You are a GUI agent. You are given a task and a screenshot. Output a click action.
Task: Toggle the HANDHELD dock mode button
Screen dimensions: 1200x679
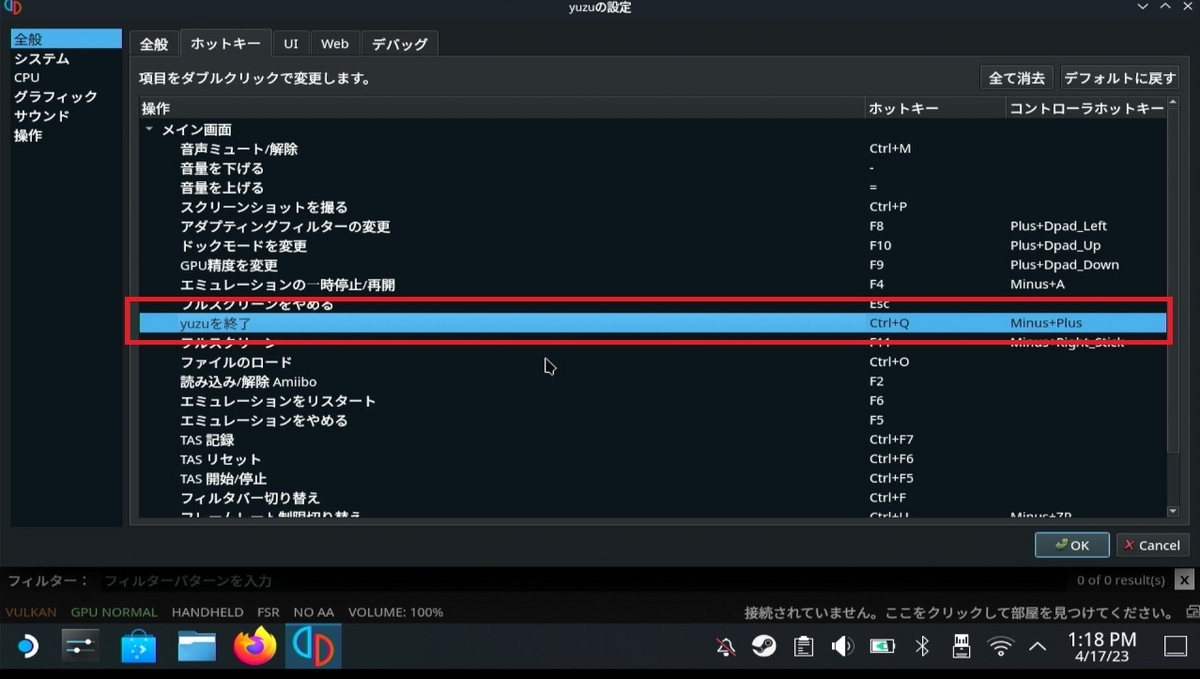[x=207, y=612]
